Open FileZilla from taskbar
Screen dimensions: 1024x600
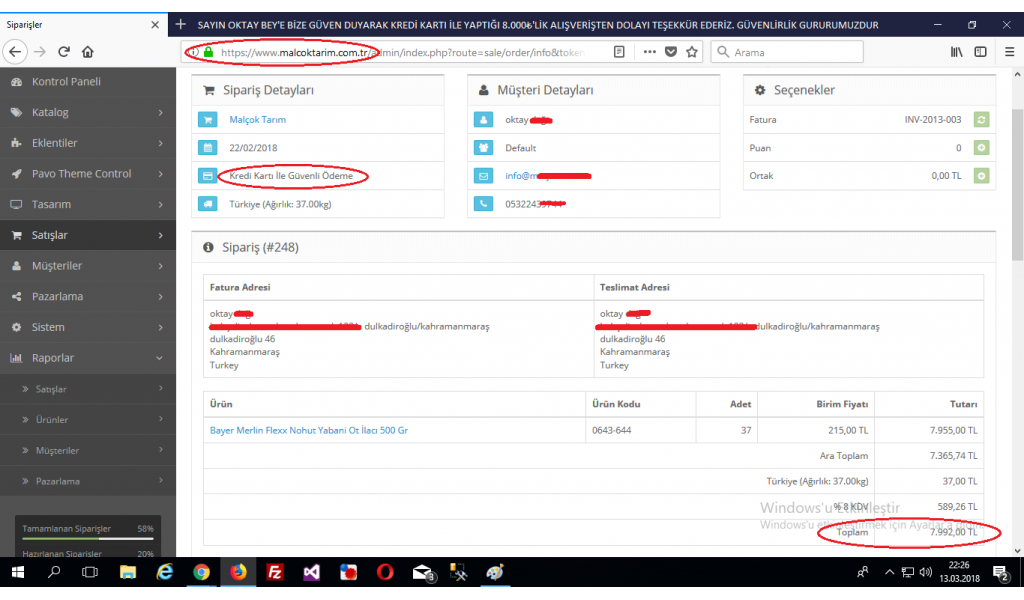[275, 573]
